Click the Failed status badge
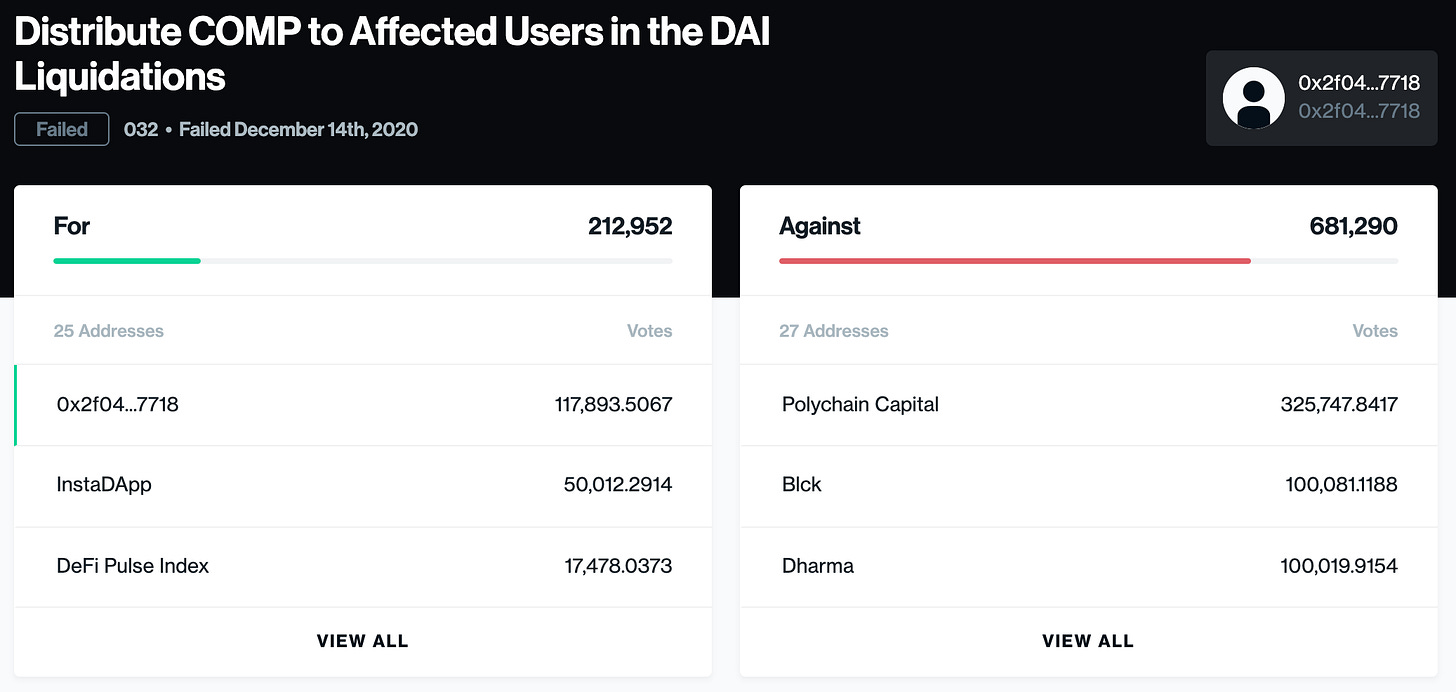Viewport: 1456px width, 692px height. [62, 129]
